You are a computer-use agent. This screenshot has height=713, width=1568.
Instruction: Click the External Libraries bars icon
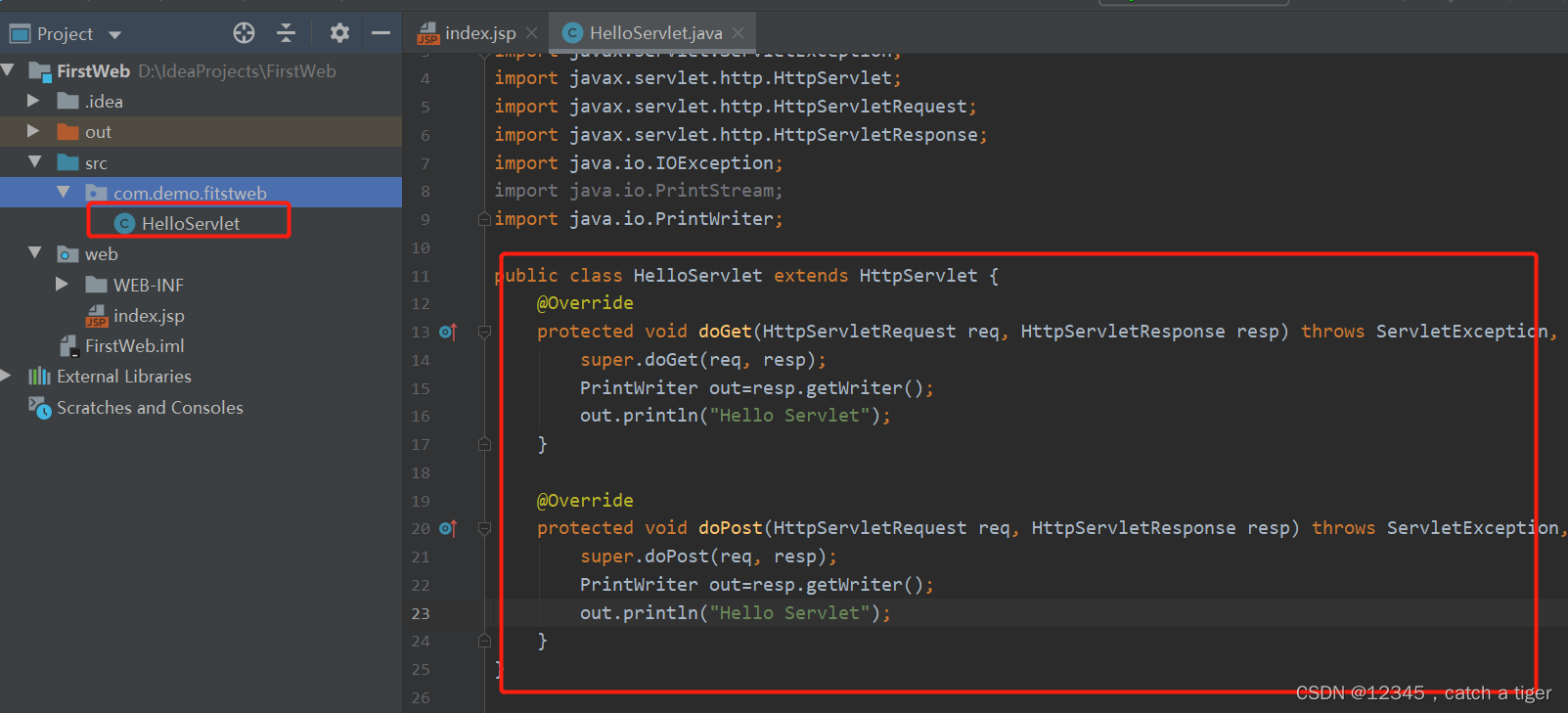(x=39, y=377)
